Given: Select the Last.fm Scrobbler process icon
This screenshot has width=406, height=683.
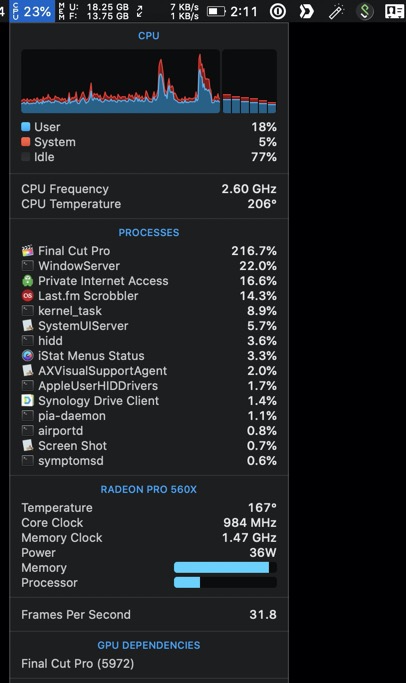Looking at the screenshot, I should tap(27, 296).
